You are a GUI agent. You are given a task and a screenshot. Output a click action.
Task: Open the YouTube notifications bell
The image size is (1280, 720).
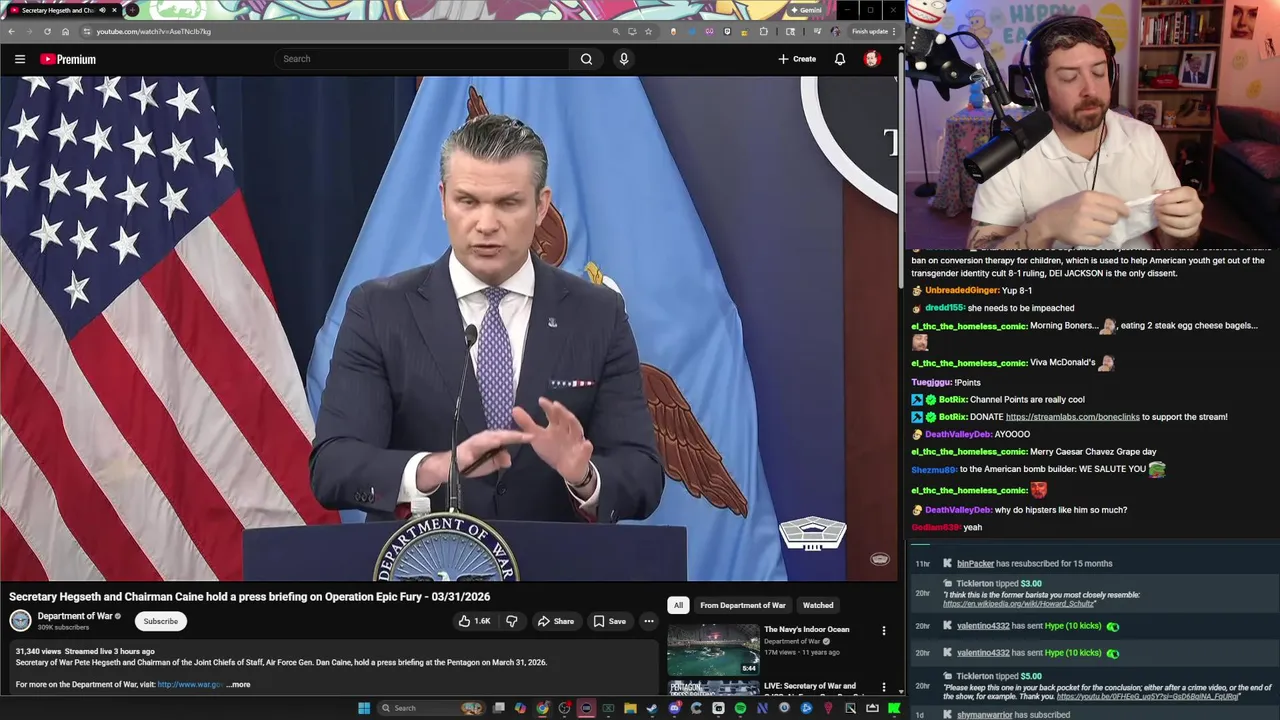(x=840, y=59)
